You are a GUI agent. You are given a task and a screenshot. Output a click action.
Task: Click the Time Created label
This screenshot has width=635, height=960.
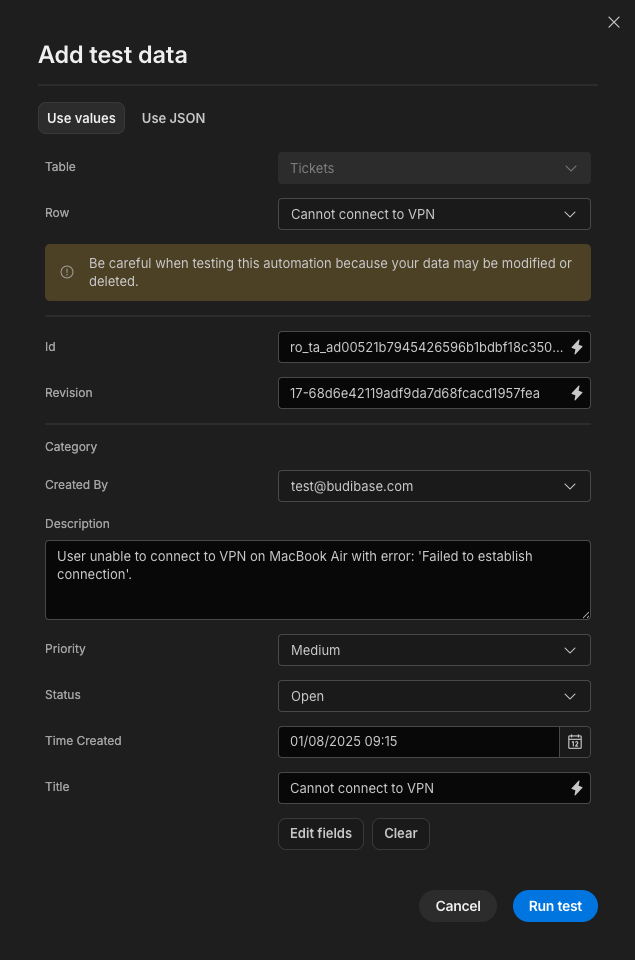coord(83,741)
